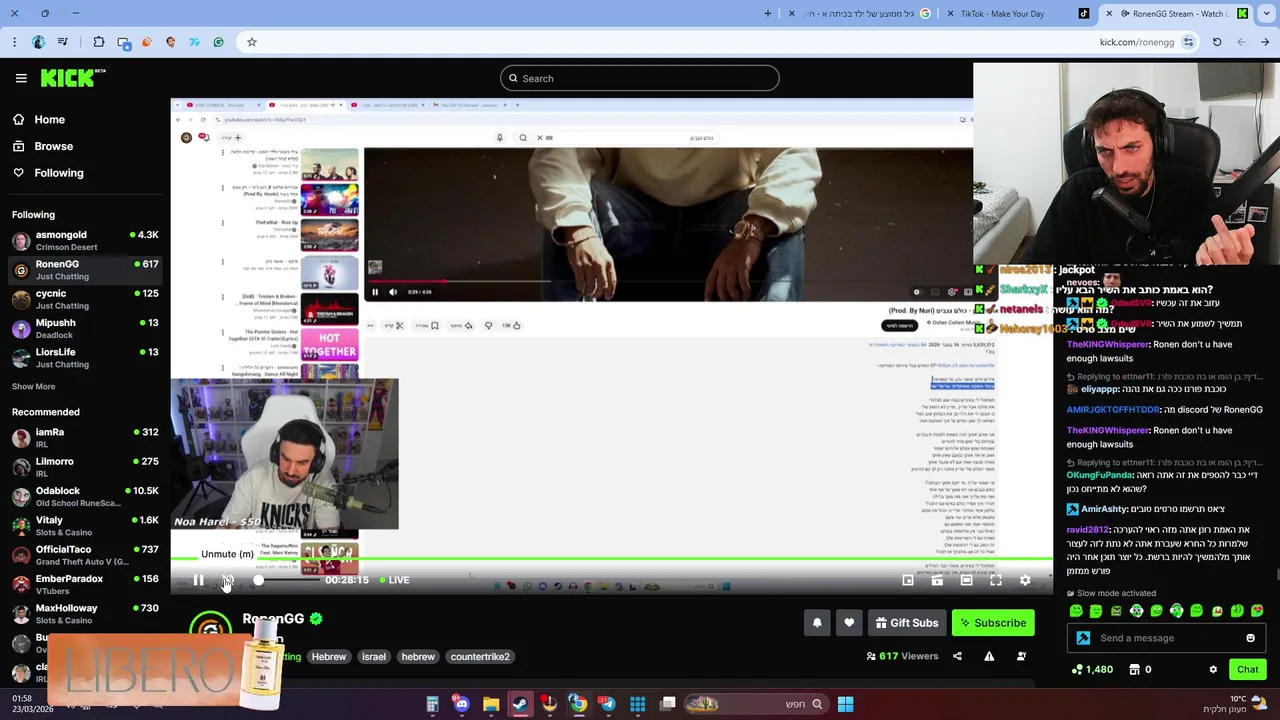Select the RonenGG Stream browser tab
1280x720 pixels.
tap(1175, 13)
